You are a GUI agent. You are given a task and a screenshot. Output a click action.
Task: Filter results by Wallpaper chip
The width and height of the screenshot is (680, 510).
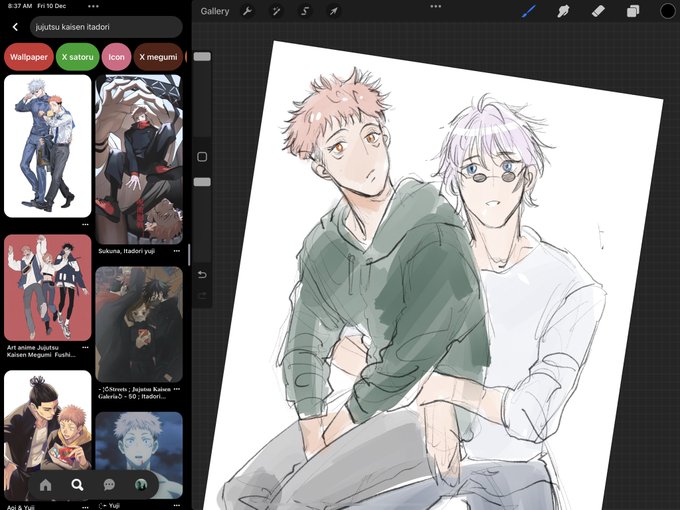coord(29,57)
